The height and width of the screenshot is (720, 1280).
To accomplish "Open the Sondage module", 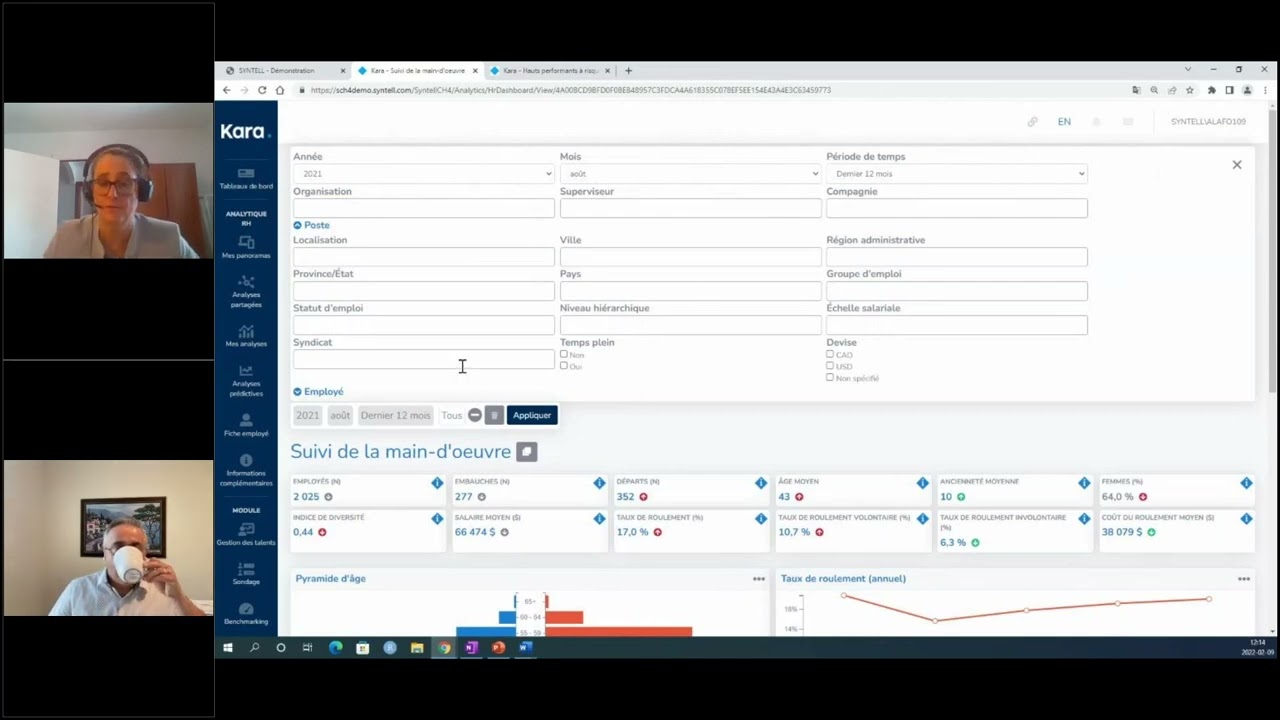I will point(246,573).
